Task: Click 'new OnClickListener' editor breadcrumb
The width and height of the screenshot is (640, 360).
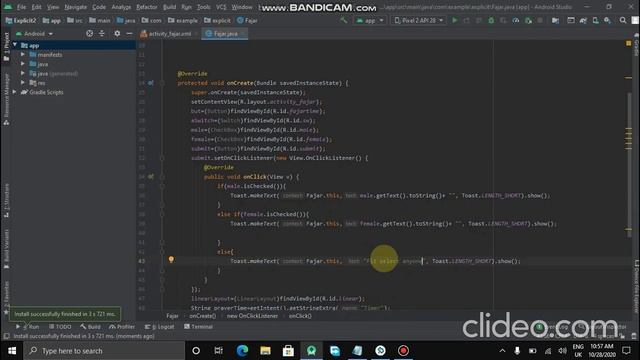Action: pos(252,316)
